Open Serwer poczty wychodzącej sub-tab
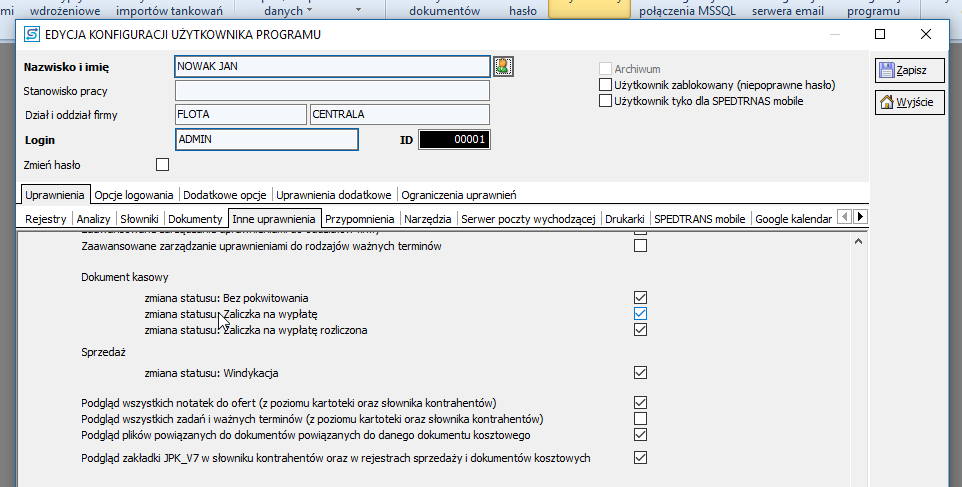This screenshot has height=487, width=962. (528, 219)
